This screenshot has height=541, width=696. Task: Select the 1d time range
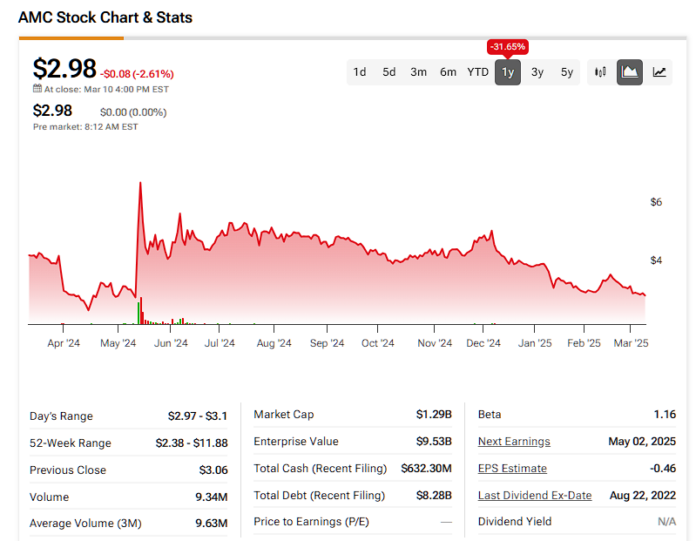click(x=360, y=72)
